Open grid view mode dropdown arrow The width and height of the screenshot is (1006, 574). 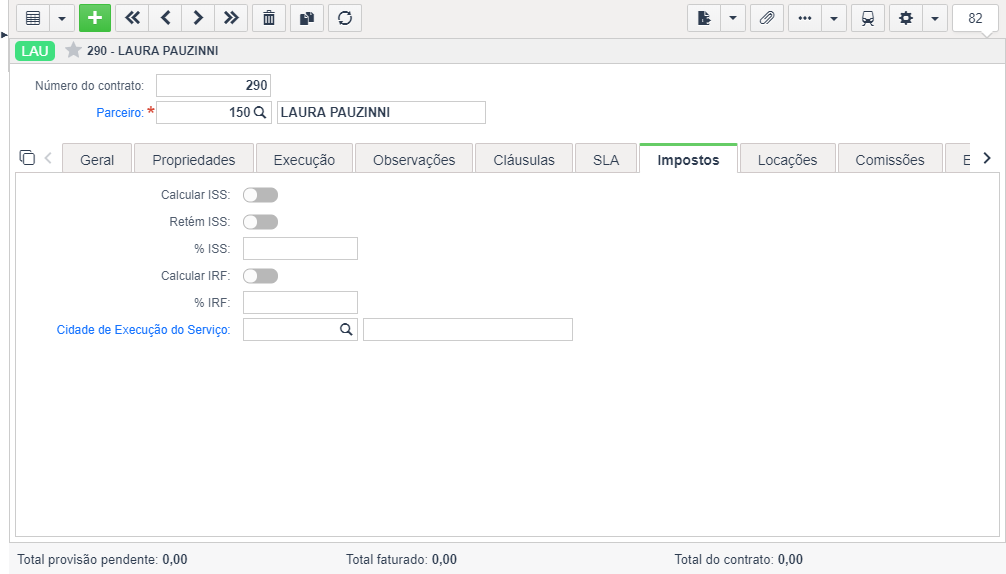point(62,18)
